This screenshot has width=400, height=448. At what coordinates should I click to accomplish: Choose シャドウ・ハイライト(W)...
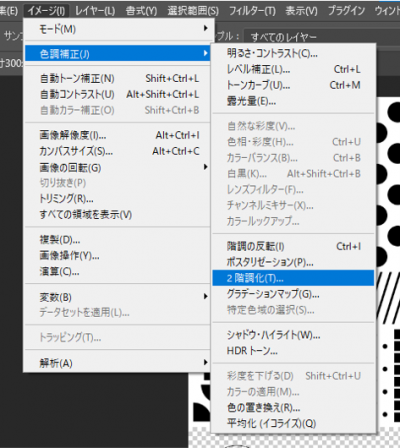[x=293, y=335]
